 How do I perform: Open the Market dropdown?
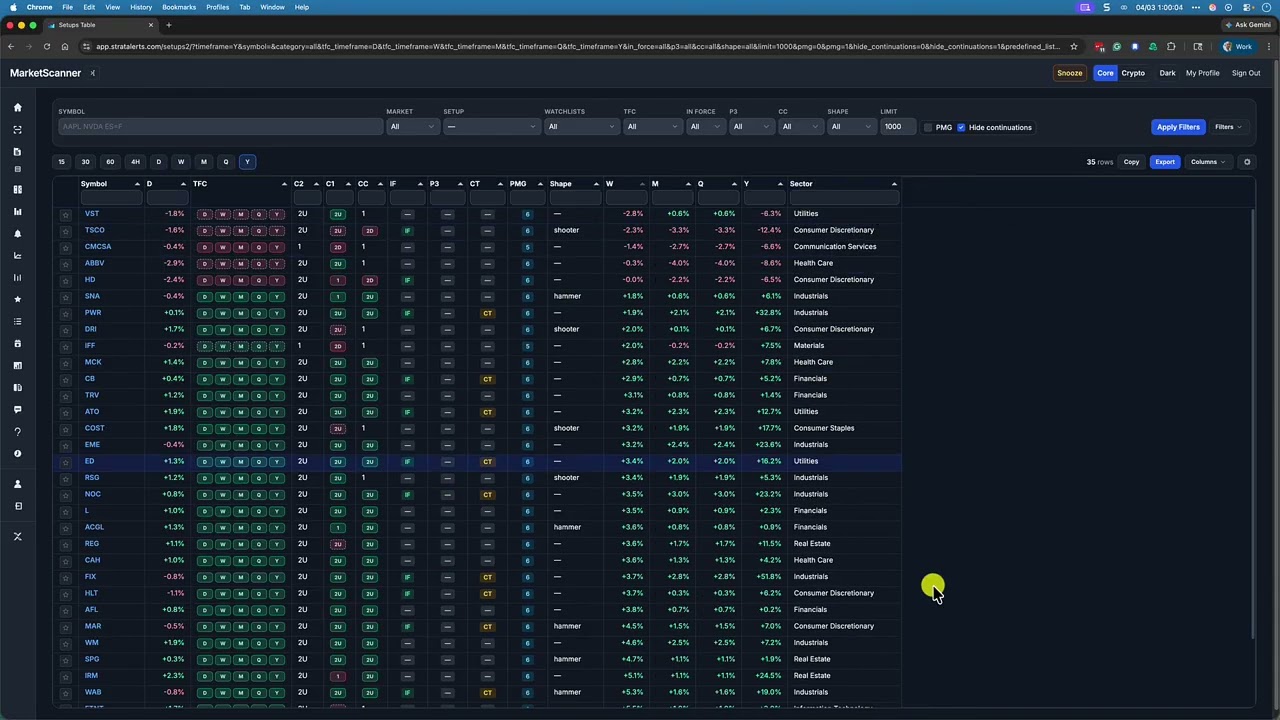pos(412,127)
